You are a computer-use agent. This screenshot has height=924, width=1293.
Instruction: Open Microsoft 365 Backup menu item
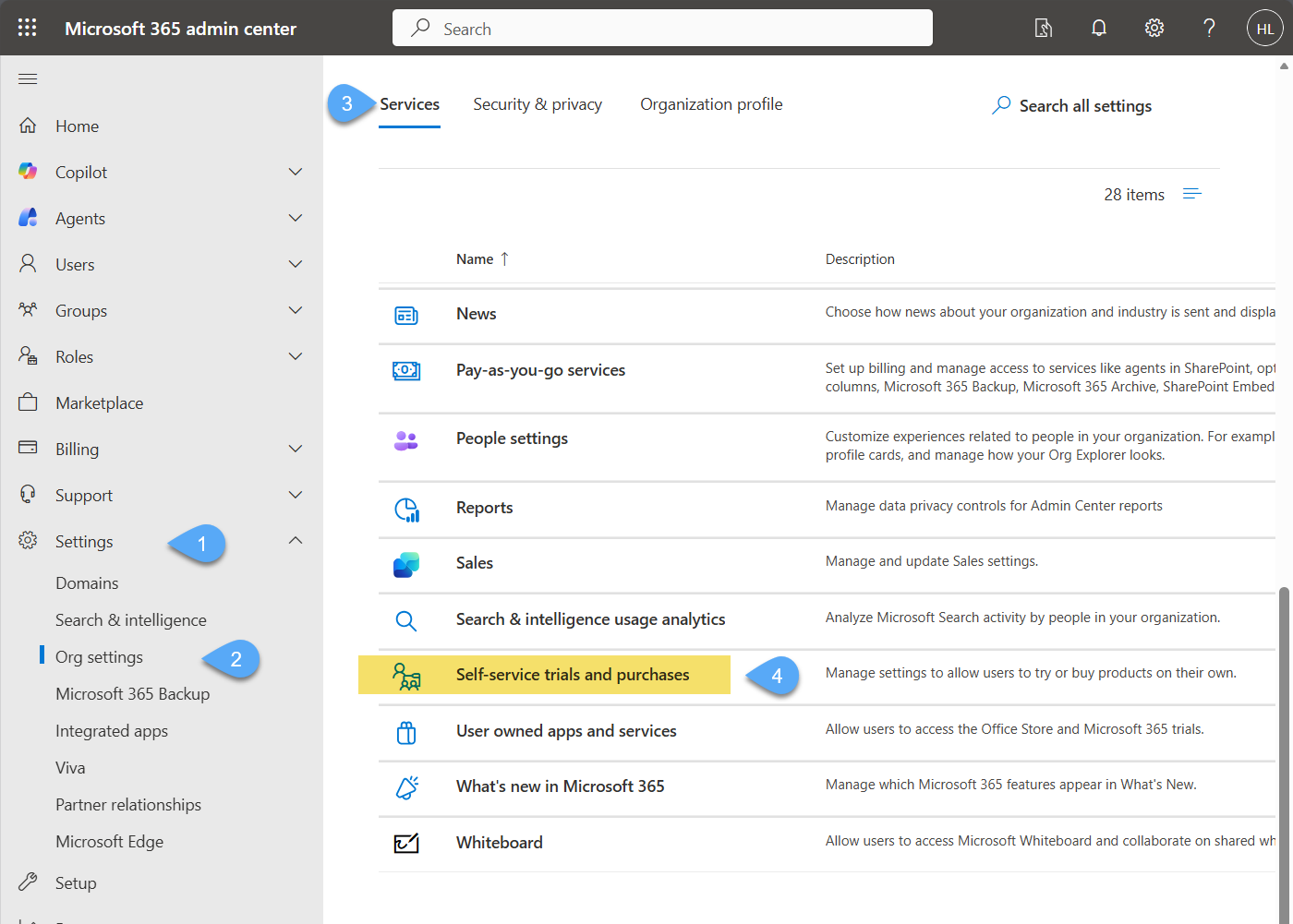(133, 694)
